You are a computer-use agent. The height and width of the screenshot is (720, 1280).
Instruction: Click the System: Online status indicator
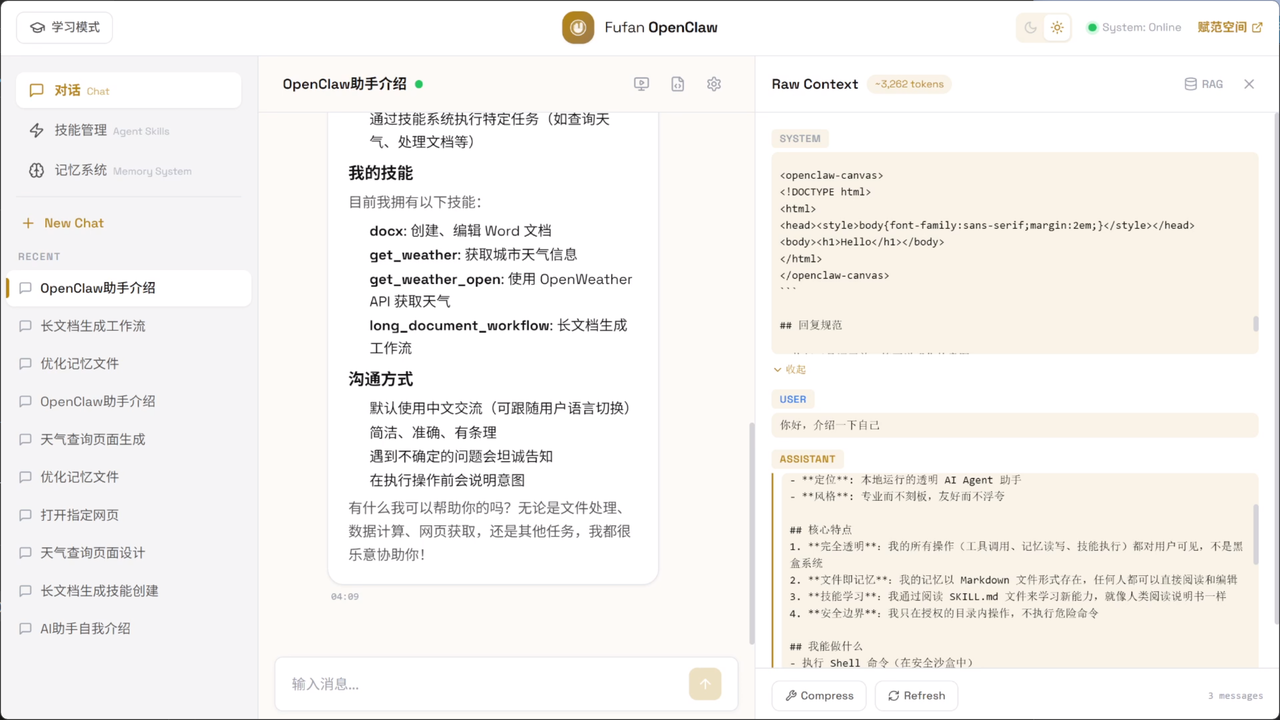click(1135, 28)
